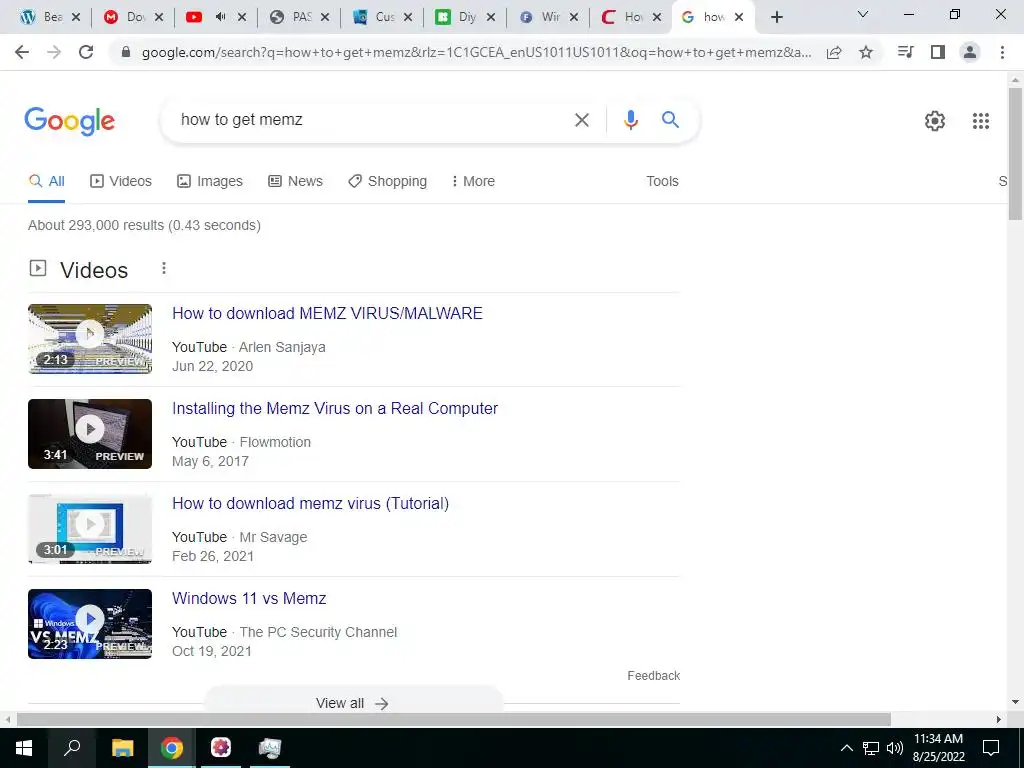Play the 2:23 Windows vs Memz thumbnail
This screenshot has height=768, width=1024.
click(90, 624)
